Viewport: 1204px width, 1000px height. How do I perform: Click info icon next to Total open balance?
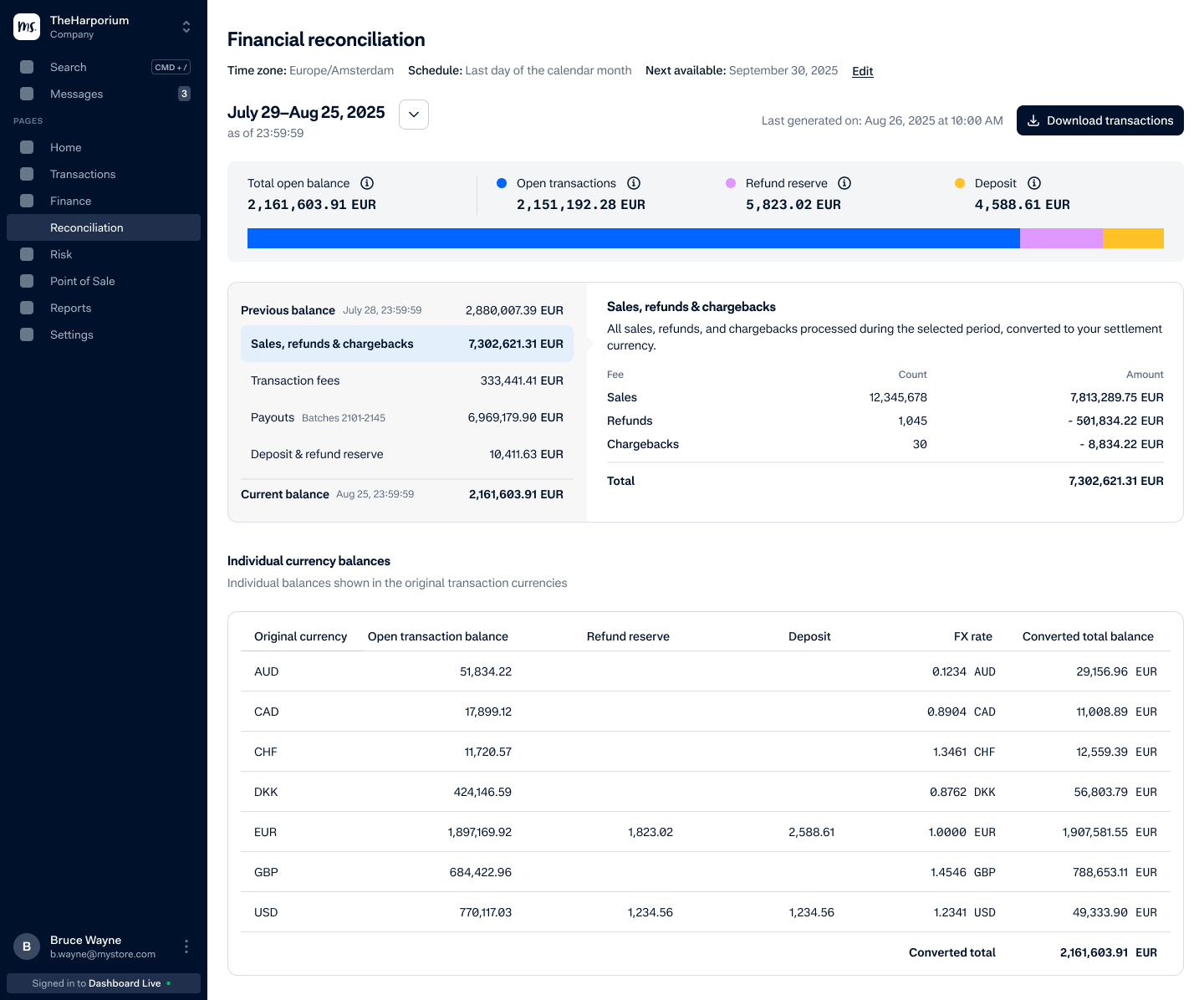pos(367,183)
